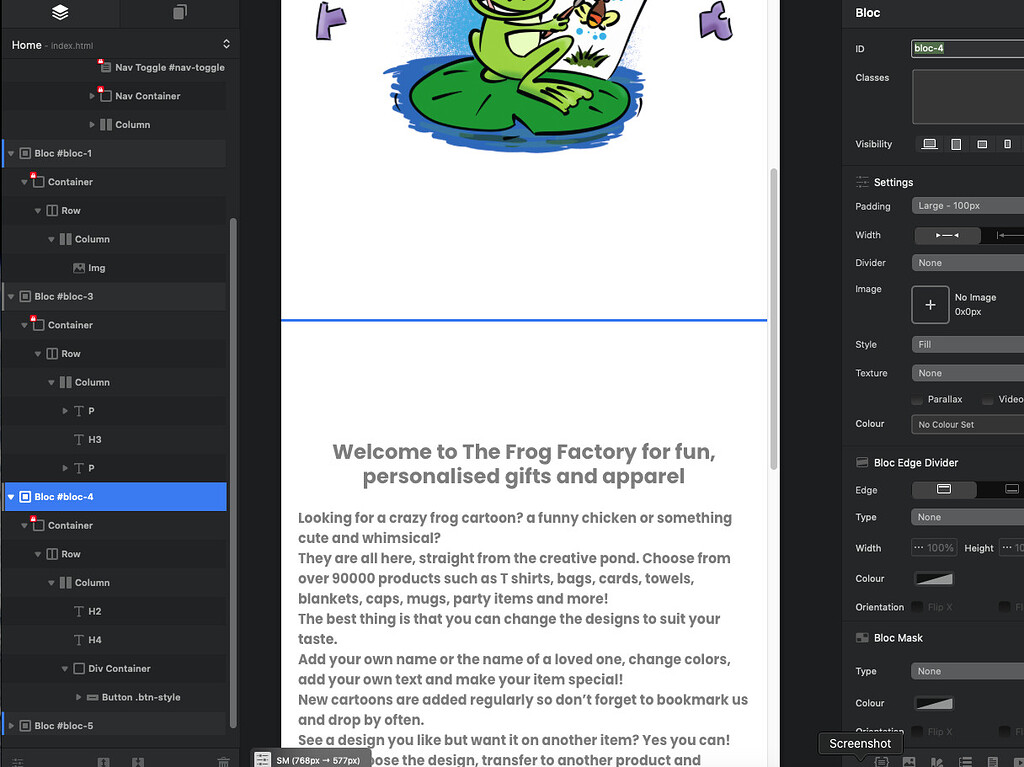The width and height of the screenshot is (1024, 767).
Task: Enable the Parallax checkbox
Action: click(x=916, y=399)
